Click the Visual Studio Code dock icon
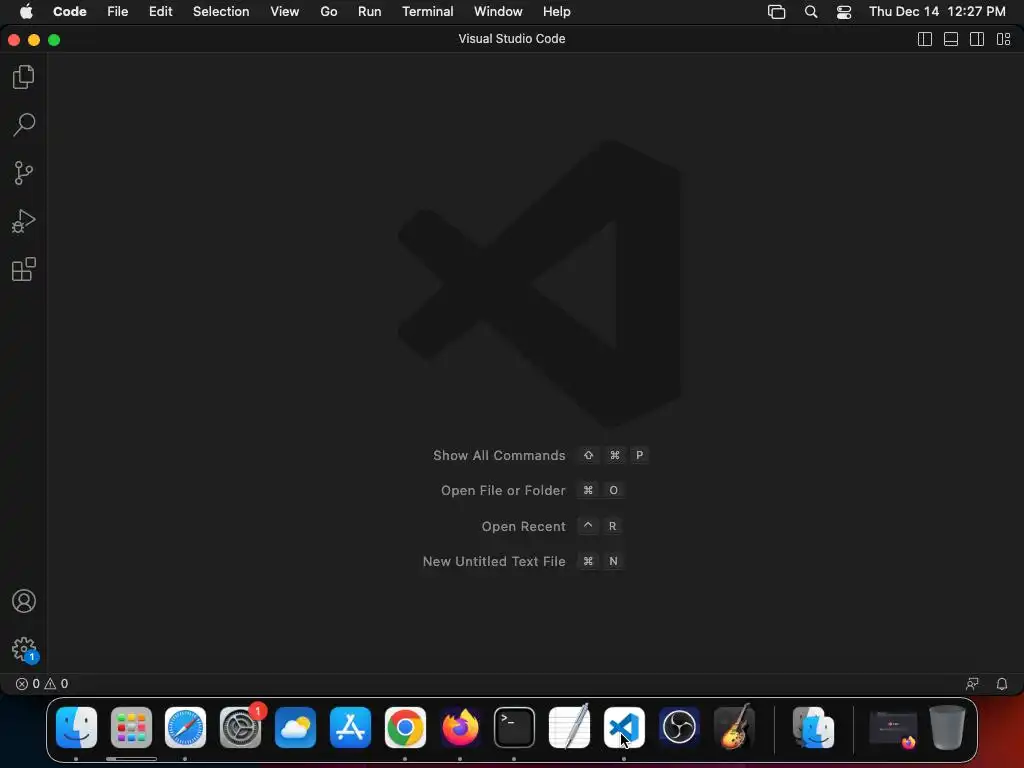The height and width of the screenshot is (768, 1024). (624, 728)
